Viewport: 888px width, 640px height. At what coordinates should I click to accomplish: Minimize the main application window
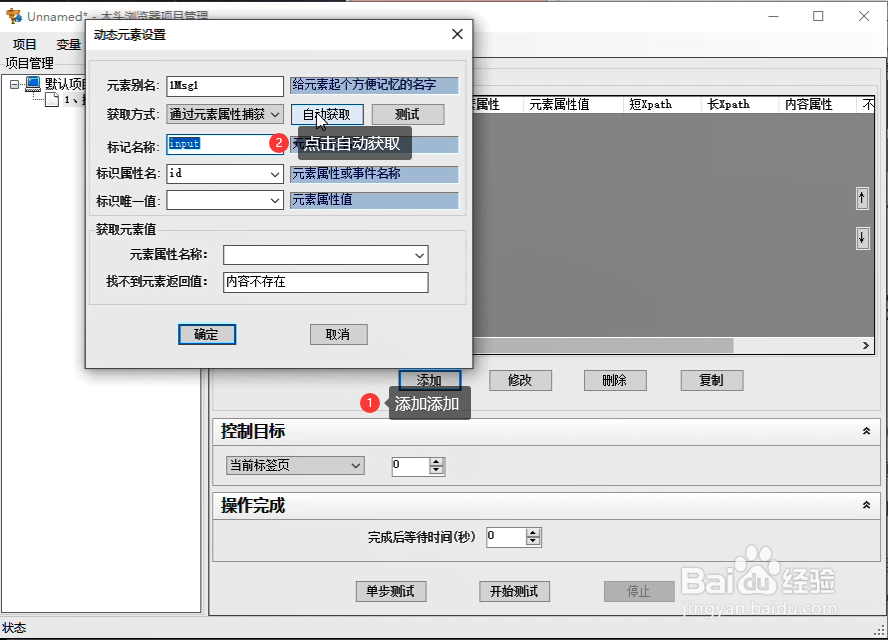pos(774,16)
